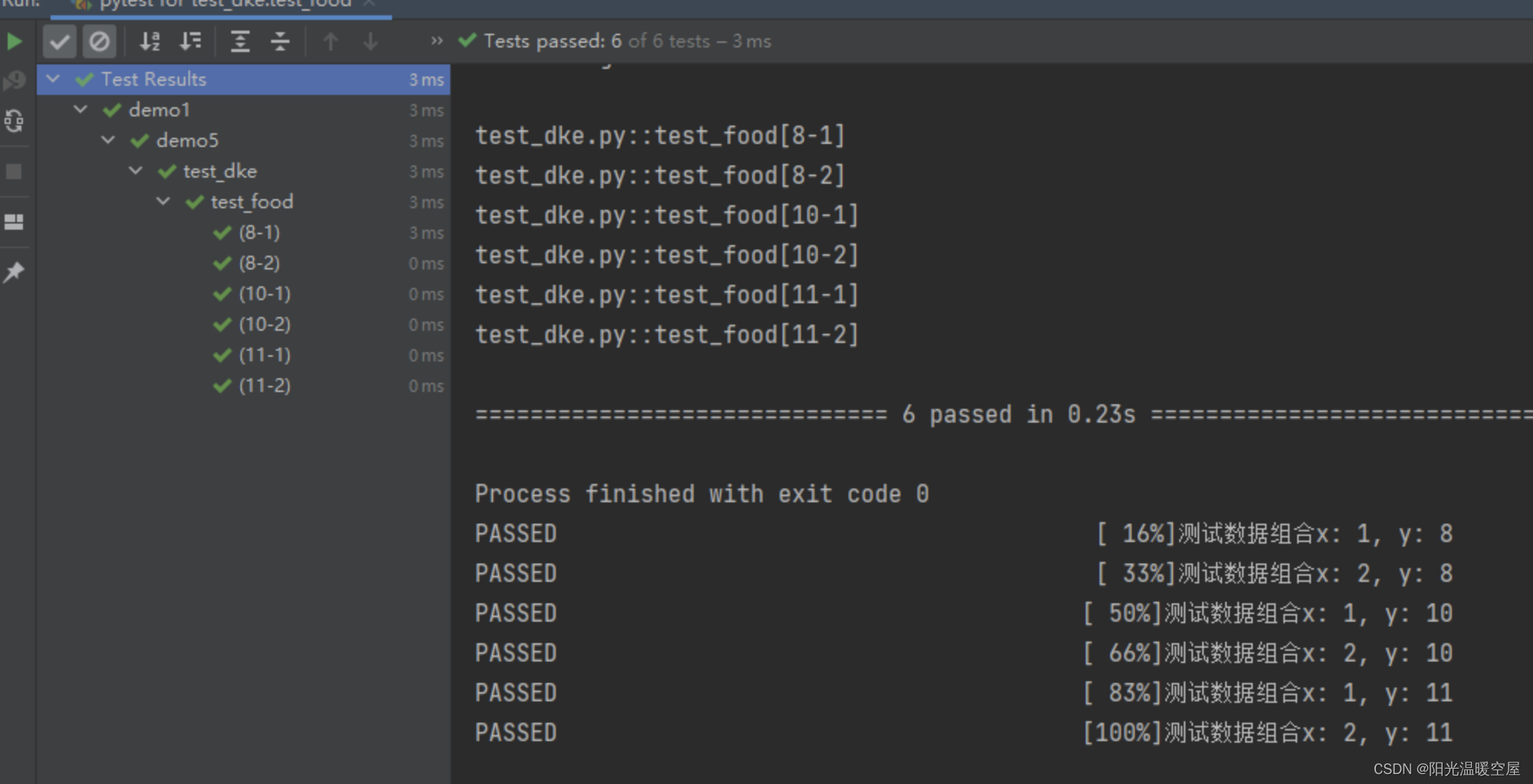1533x784 pixels.
Task: Click green checkmark icon beside test_food node
Action: coord(194,202)
